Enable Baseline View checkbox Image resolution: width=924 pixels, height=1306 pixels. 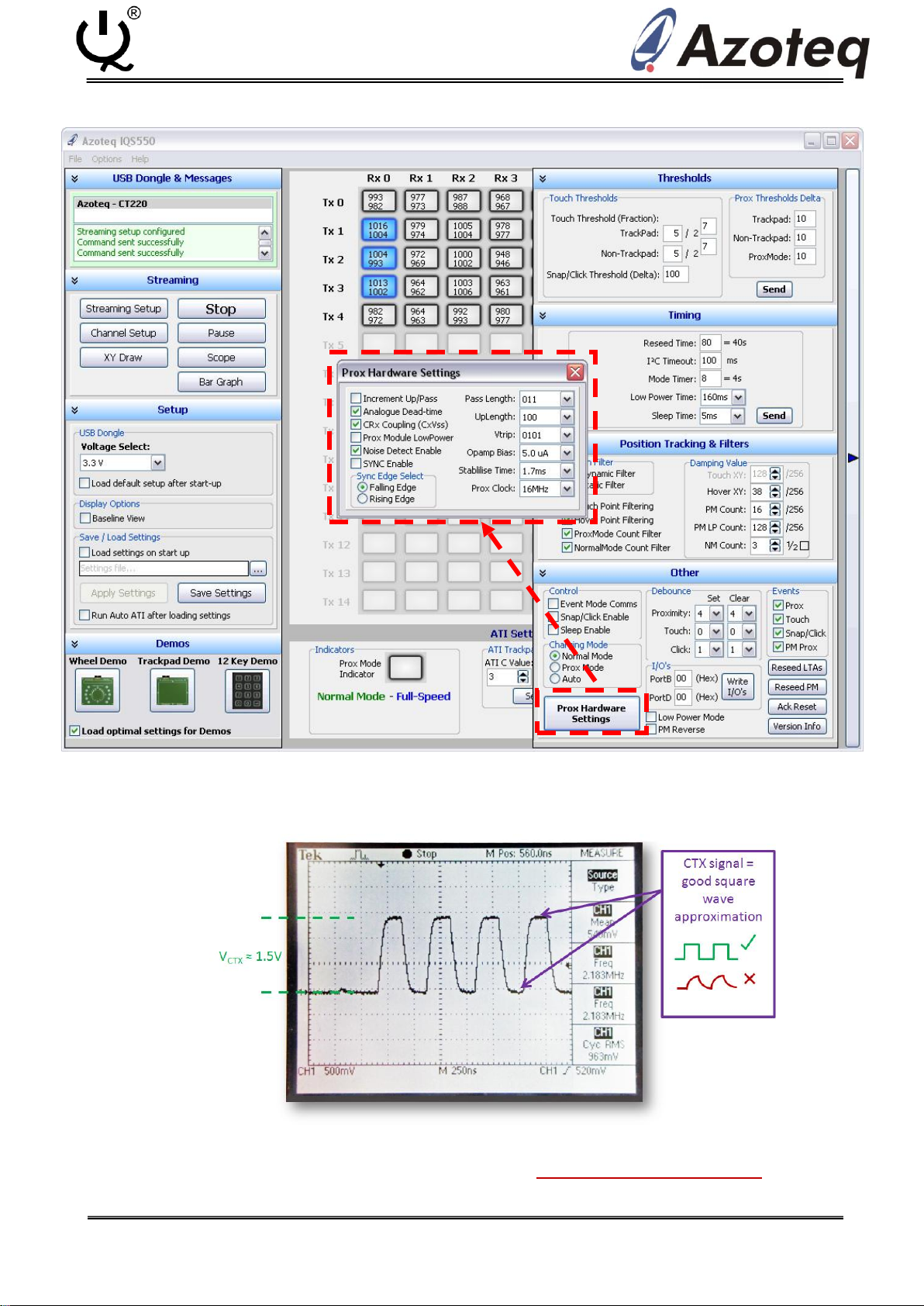click(85, 519)
